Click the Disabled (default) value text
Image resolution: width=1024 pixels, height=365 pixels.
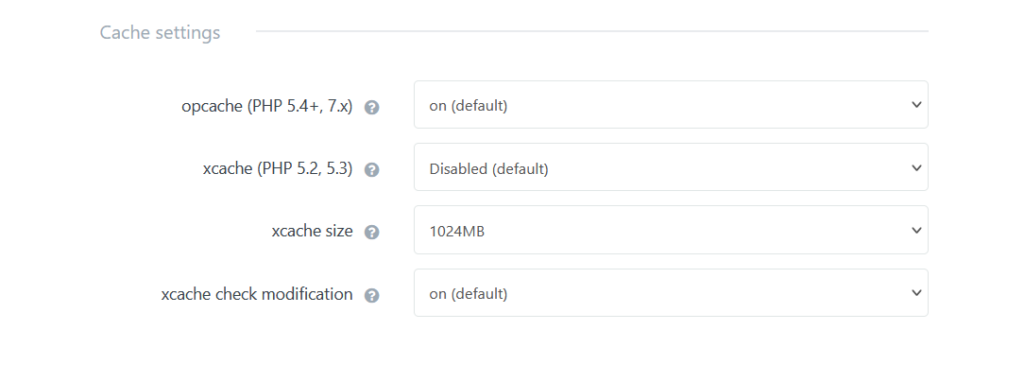coord(488,168)
